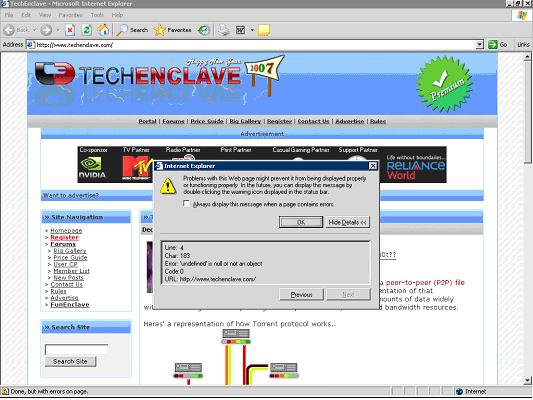Screen dimensions: 533x400
Task: Click the History icon in toolbar
Action: (x=204, y=30)
